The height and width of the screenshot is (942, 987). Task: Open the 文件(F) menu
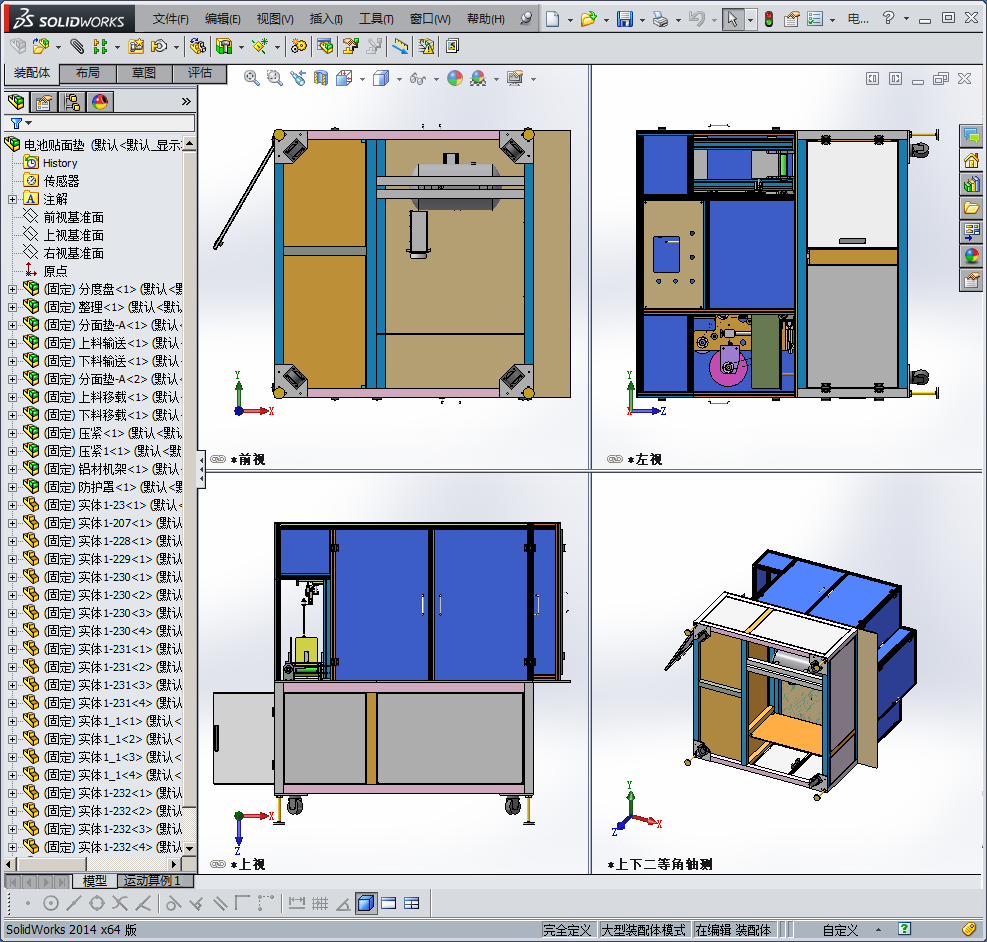tap(171, 19)
